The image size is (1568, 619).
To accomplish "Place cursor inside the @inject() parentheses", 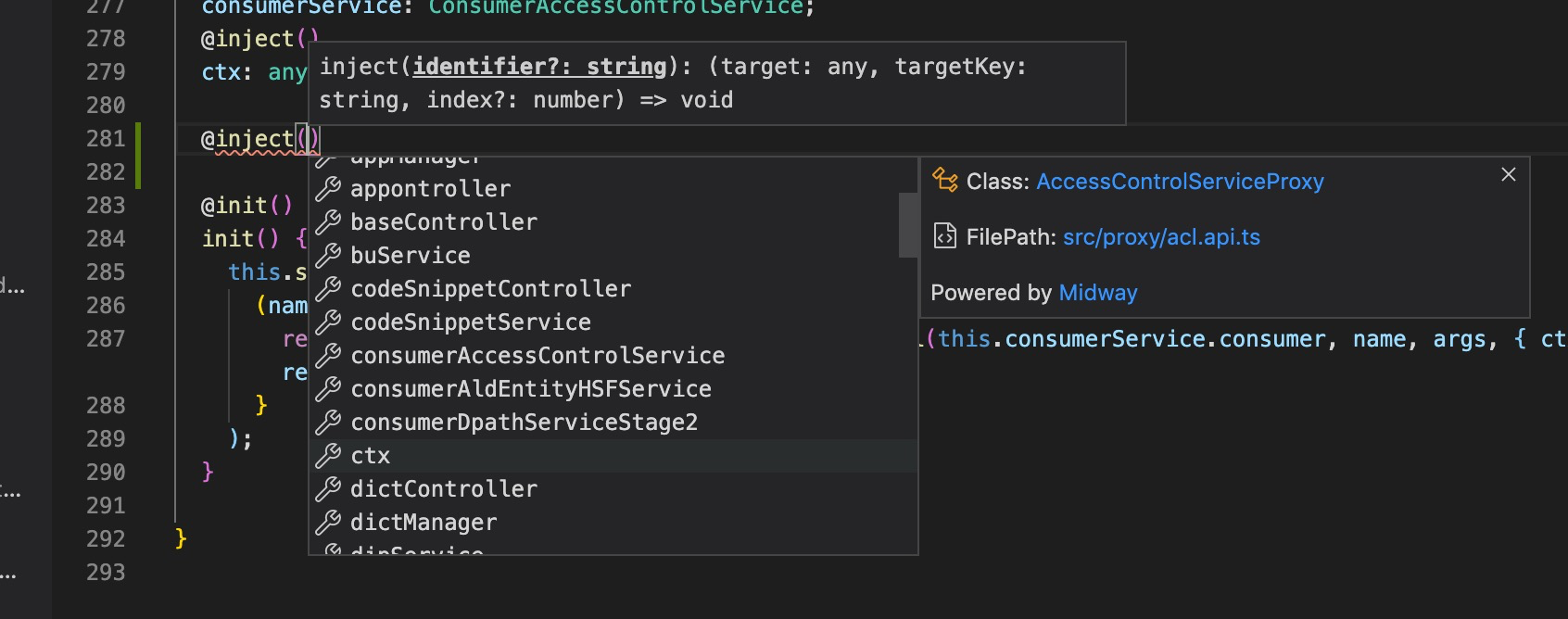I will [x=308, y=139].
